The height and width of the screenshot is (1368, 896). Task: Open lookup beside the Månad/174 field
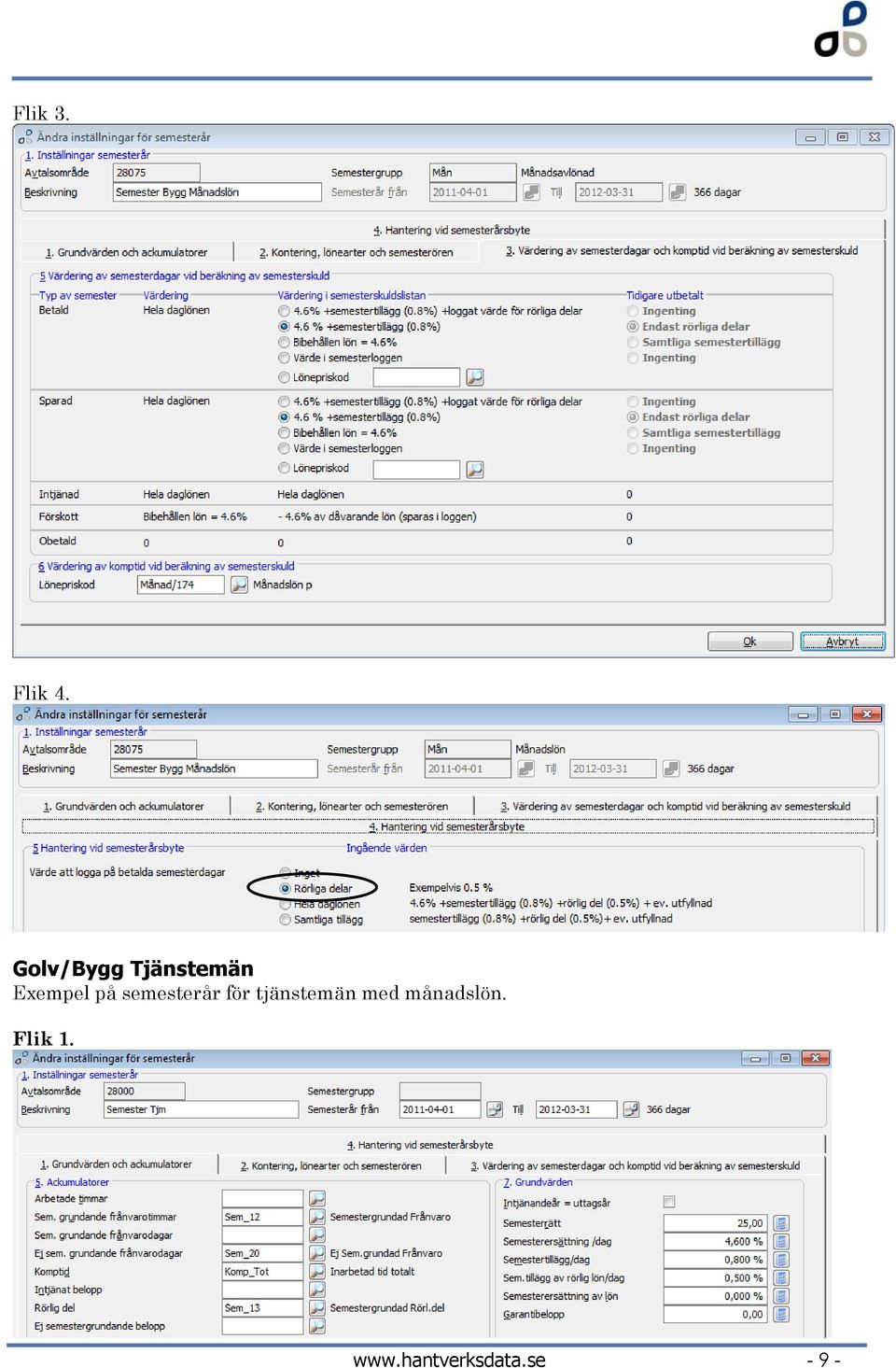pos(239,585)
